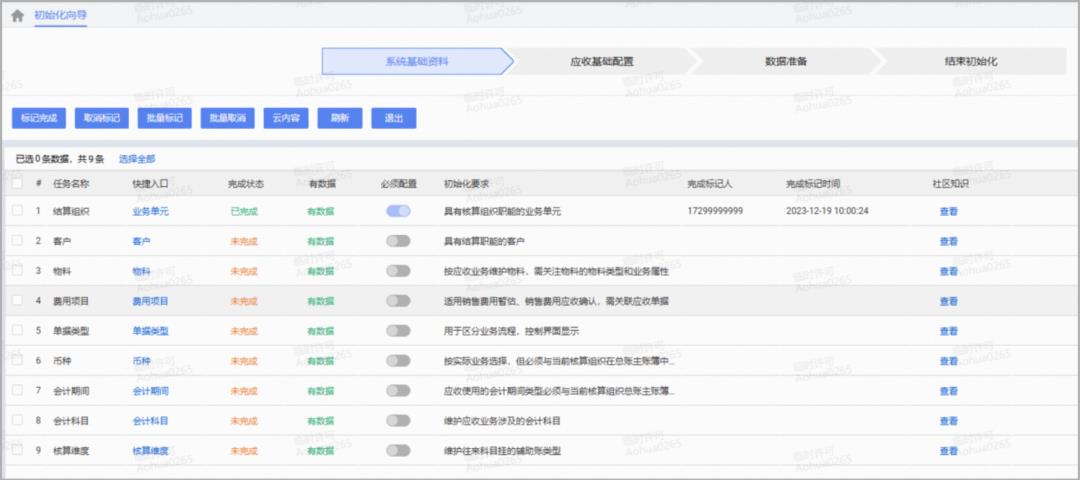Viewport: 1080px width, 480px height.
Task: Open the 会计期间 quick entry link
Action: point(150,391)
